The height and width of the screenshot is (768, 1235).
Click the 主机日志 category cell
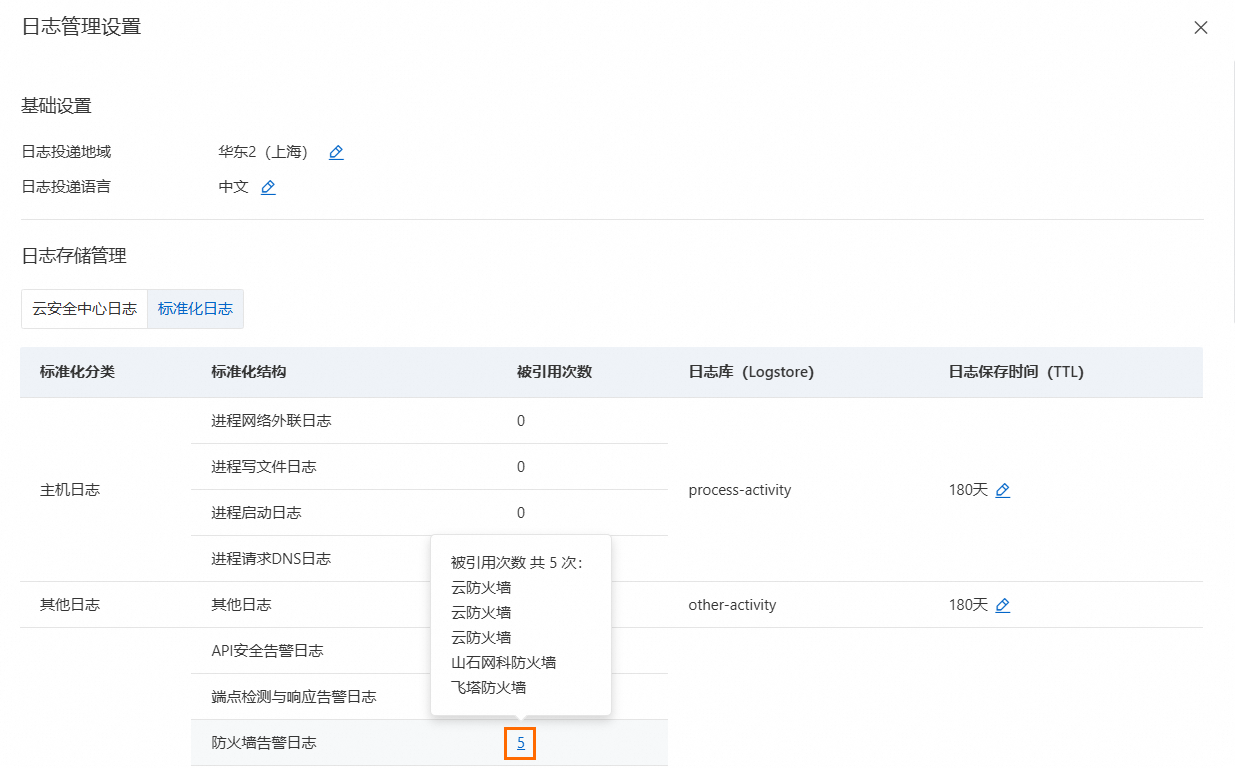coord(70,490)
